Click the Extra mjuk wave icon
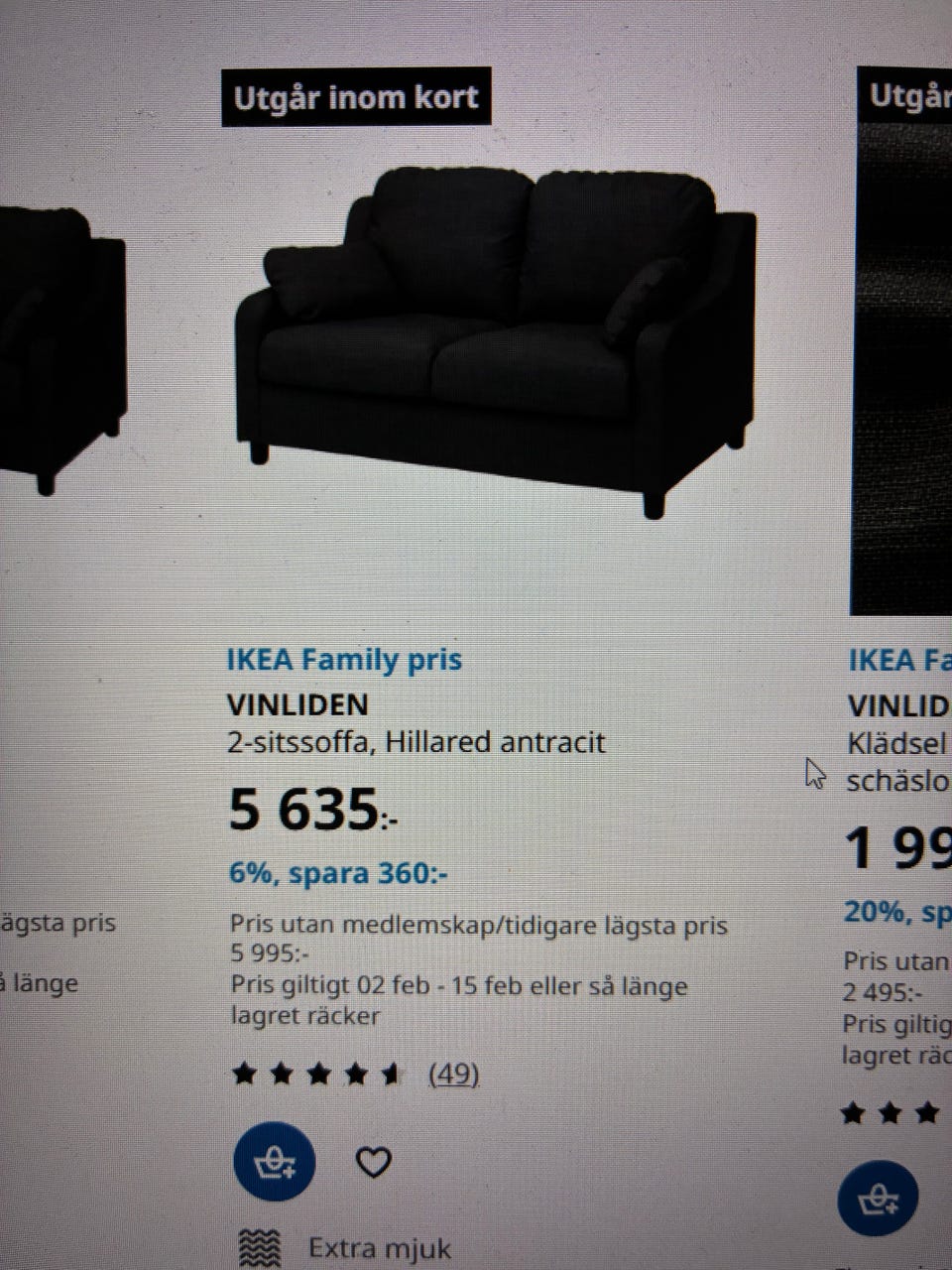Image resolution: width=952 pixels, height=1270 pixels. pos(260,1248)
